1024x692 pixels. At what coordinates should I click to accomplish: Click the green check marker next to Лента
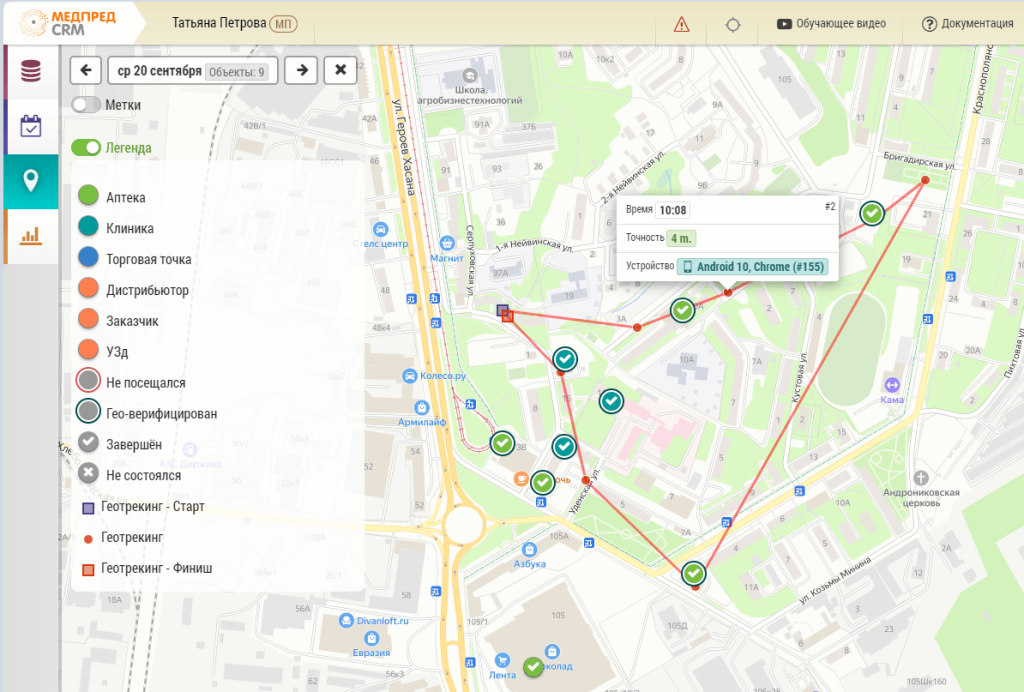point(534,667)
